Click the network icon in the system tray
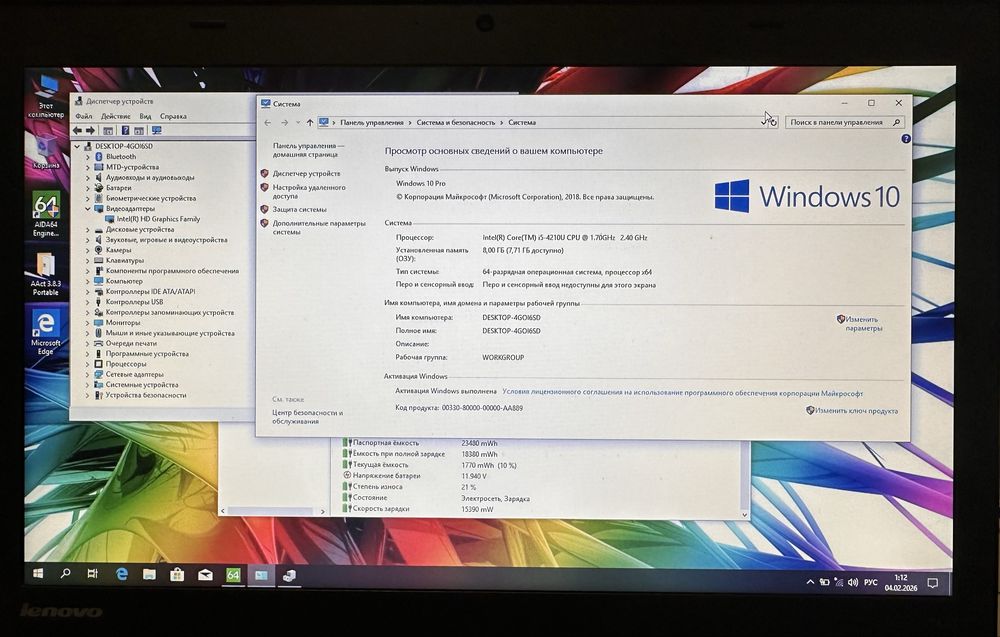Screen dimensions: 1000x637 tap(839, 582)
